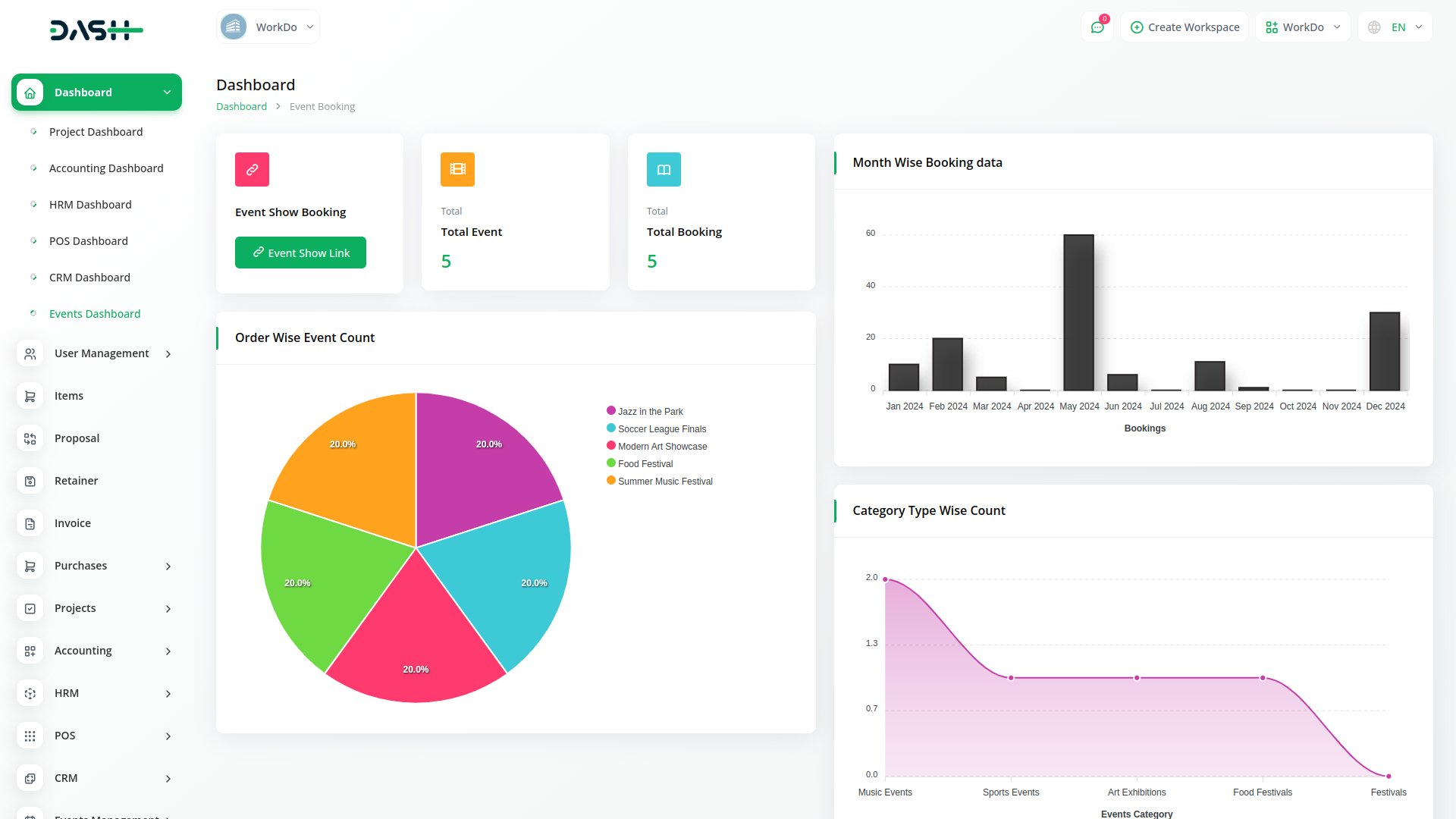Click the orange film icon on Total Event card
The width and height of the screenshot is (1456, 819).
tap(457, 170)
